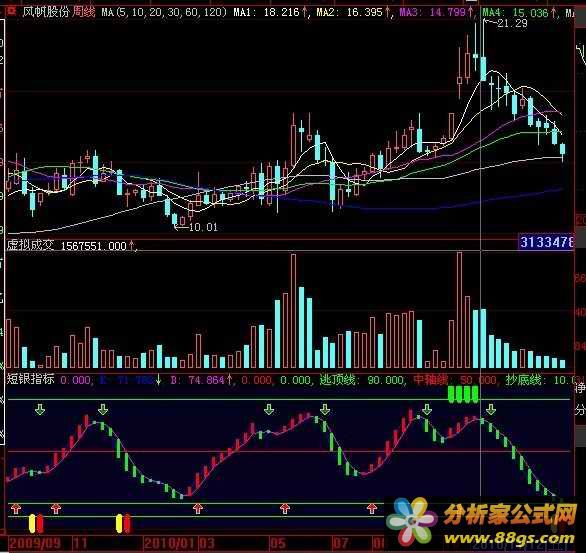Click the D: 74.864 indicator value
The width and height of the screenshot is (586, 553).
(x=201, y=380)
